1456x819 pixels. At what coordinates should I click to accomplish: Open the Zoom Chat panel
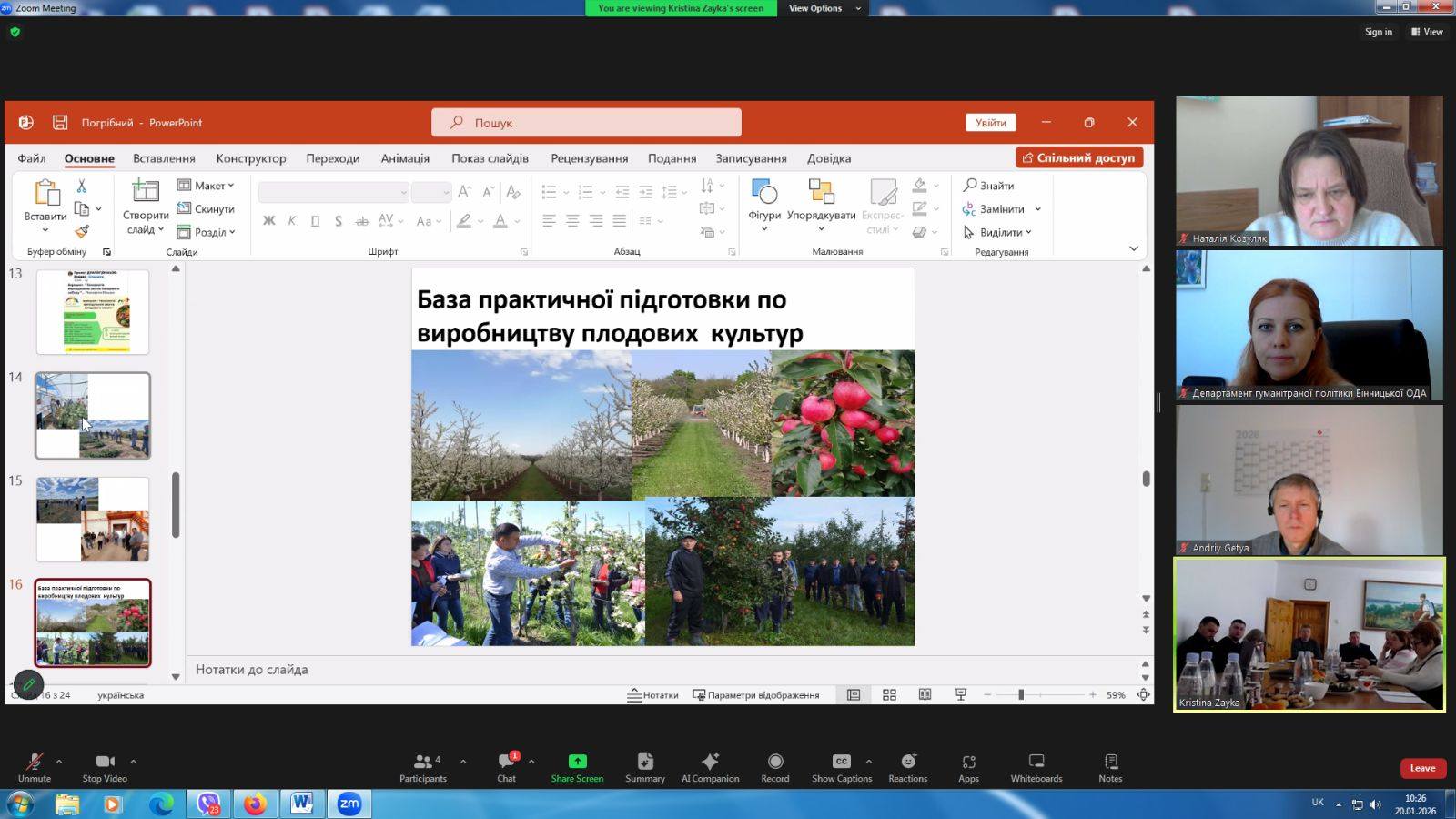point(506,766)
